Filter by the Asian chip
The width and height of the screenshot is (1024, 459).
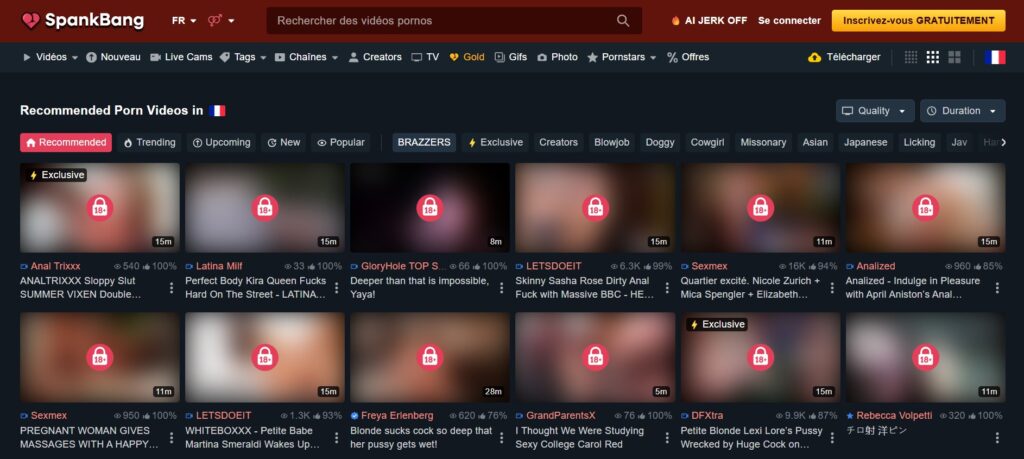[815, 142]
